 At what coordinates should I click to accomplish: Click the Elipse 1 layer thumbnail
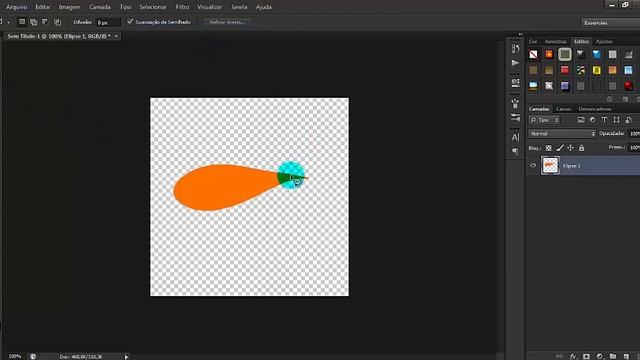[550, 166]
